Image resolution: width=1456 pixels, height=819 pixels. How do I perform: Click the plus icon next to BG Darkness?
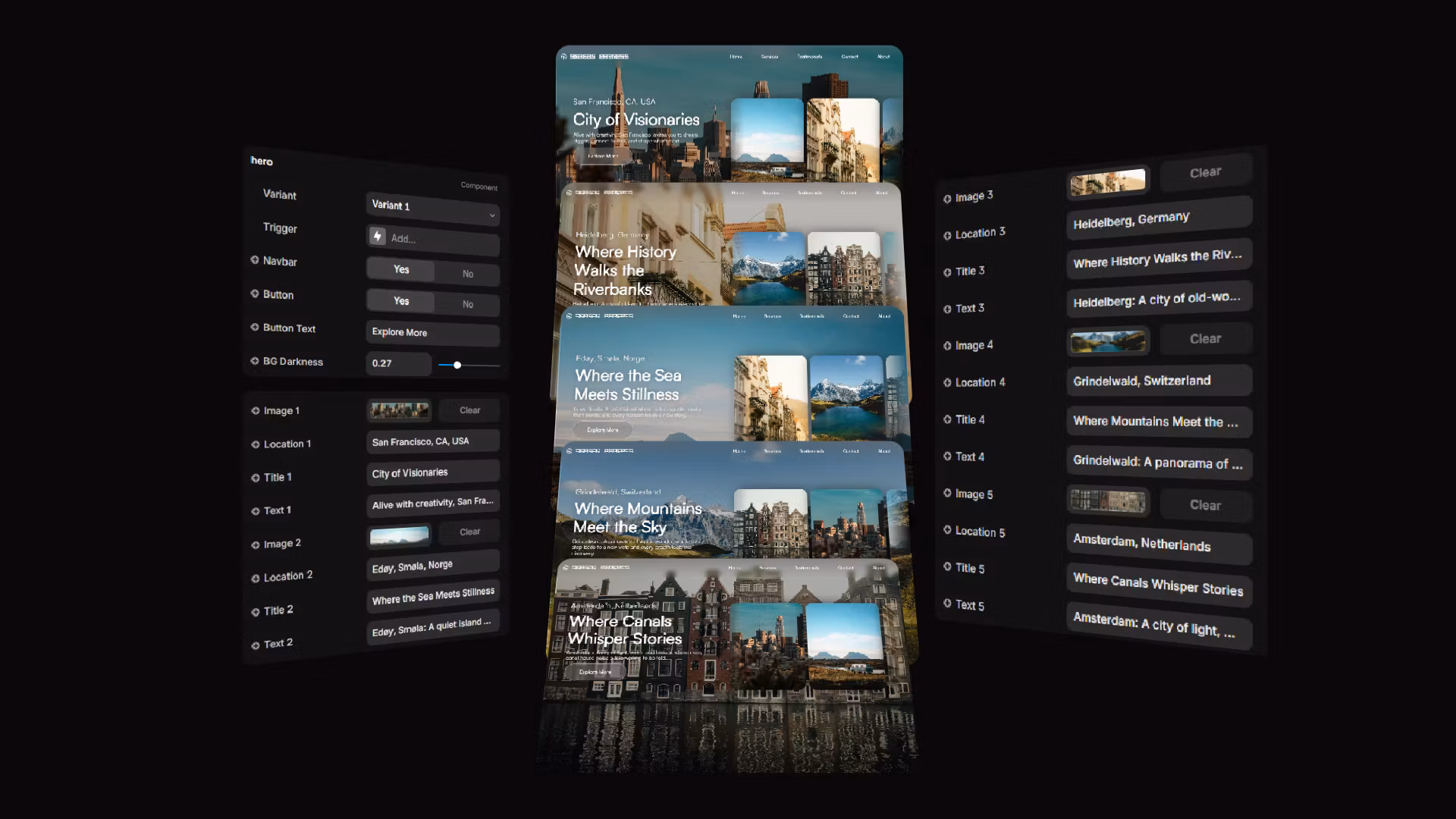pos(255,360)
